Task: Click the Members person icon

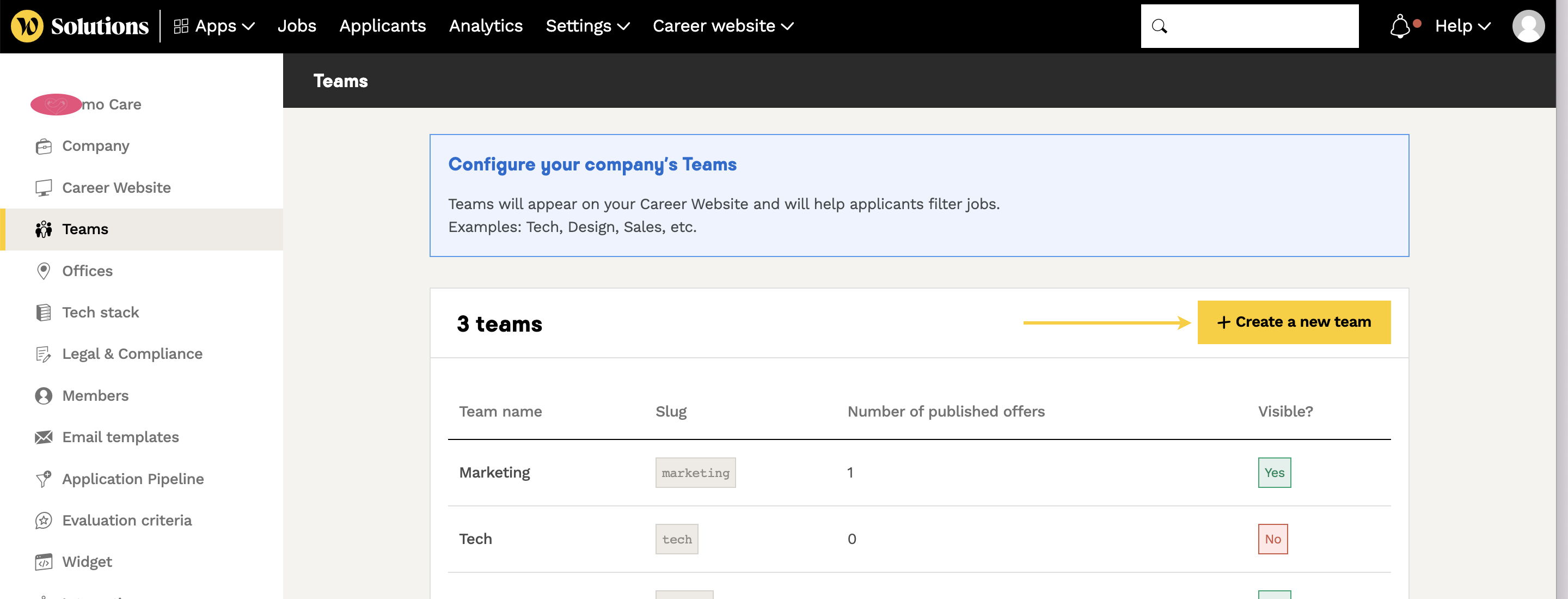Action: tap(43, 396)
